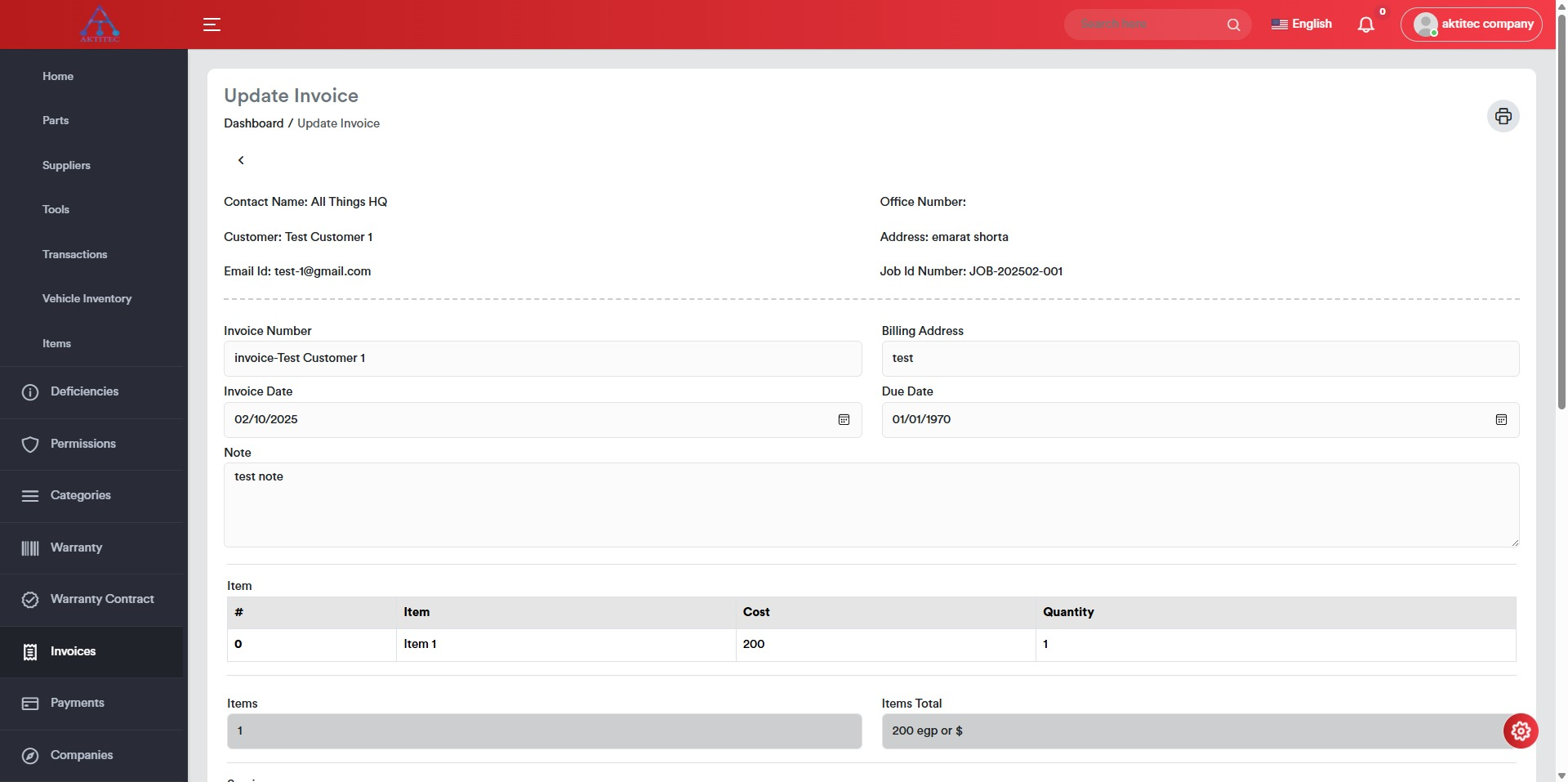Click the Due Date field
This screenshot has height=782, width=1568.
click(1200, 420)
